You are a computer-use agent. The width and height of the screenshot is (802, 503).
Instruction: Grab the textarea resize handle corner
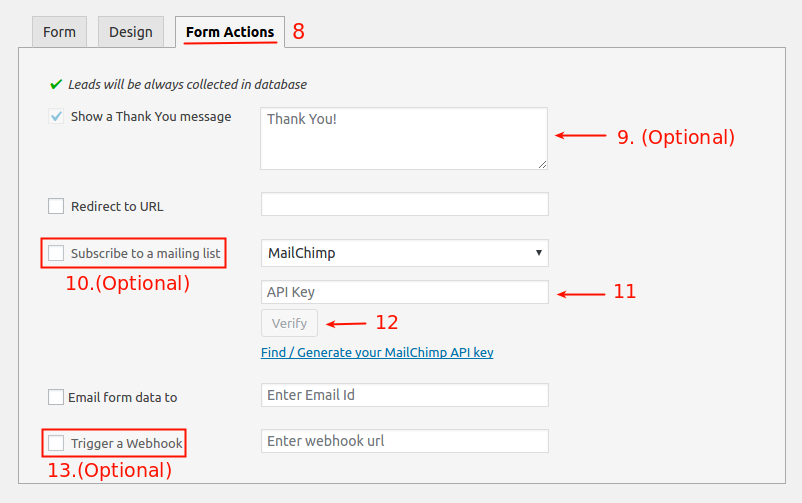click(543, 164)
